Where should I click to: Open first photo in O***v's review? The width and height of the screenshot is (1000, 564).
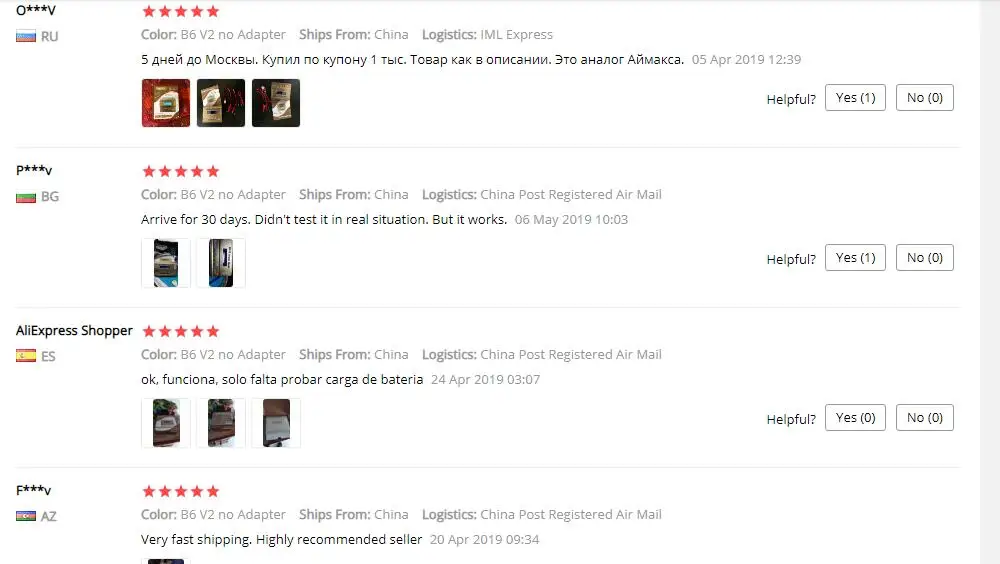coord(166,103)
